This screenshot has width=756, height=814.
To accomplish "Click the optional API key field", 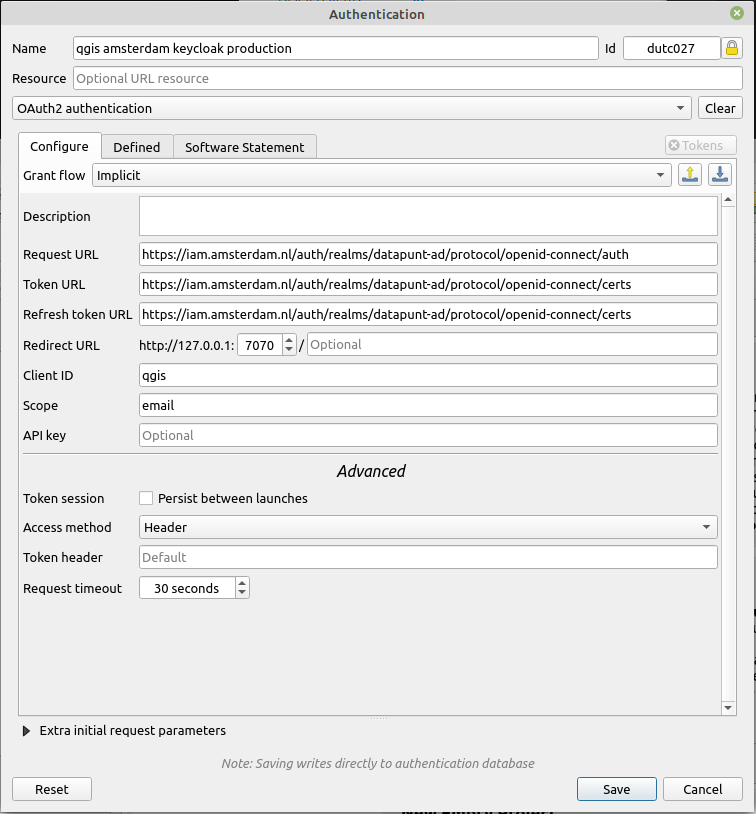I will pos(428,435).
